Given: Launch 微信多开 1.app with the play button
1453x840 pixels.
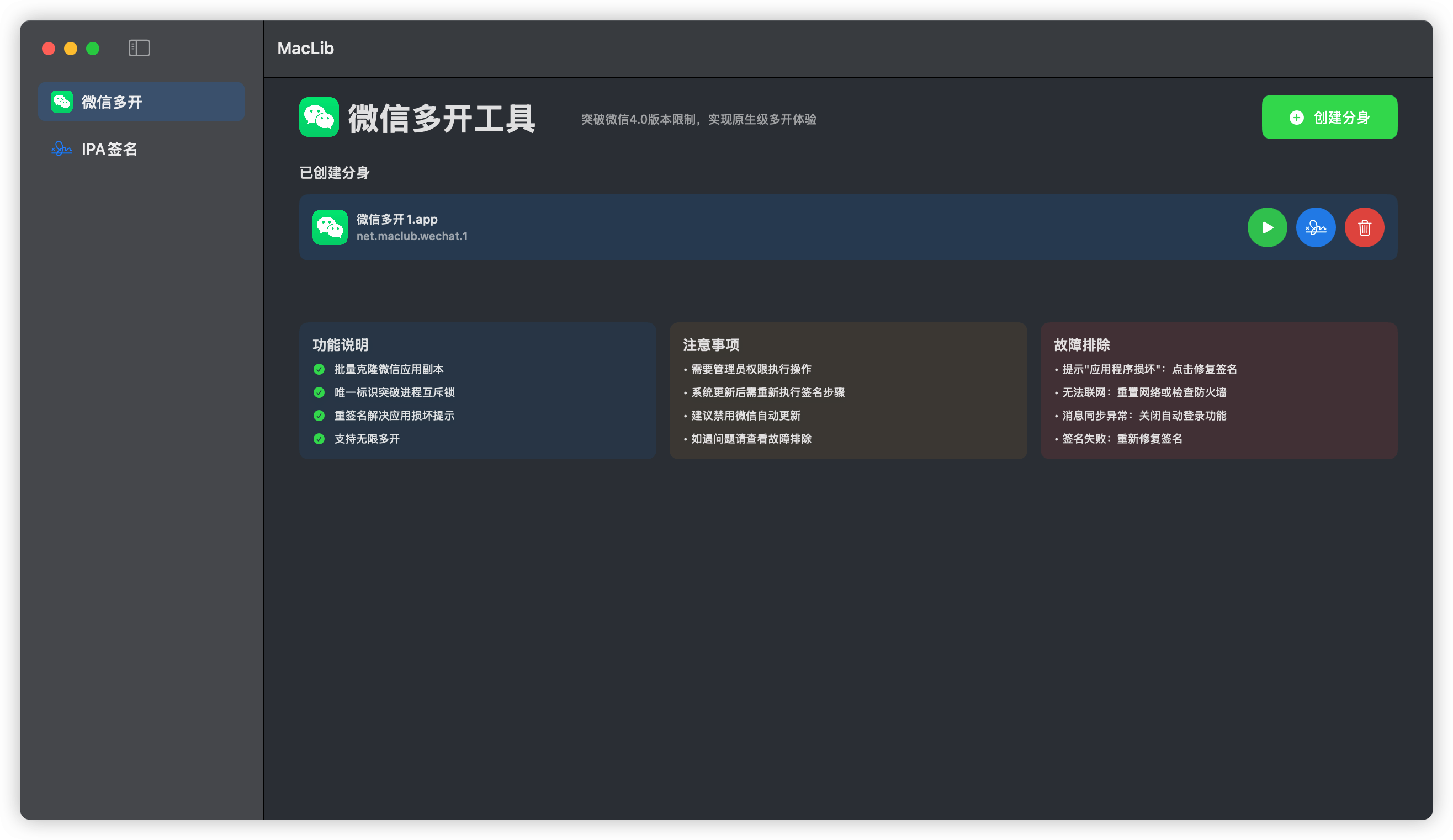Looking at the screenshot, I should pyautogui.click(x=1267, y=227).
